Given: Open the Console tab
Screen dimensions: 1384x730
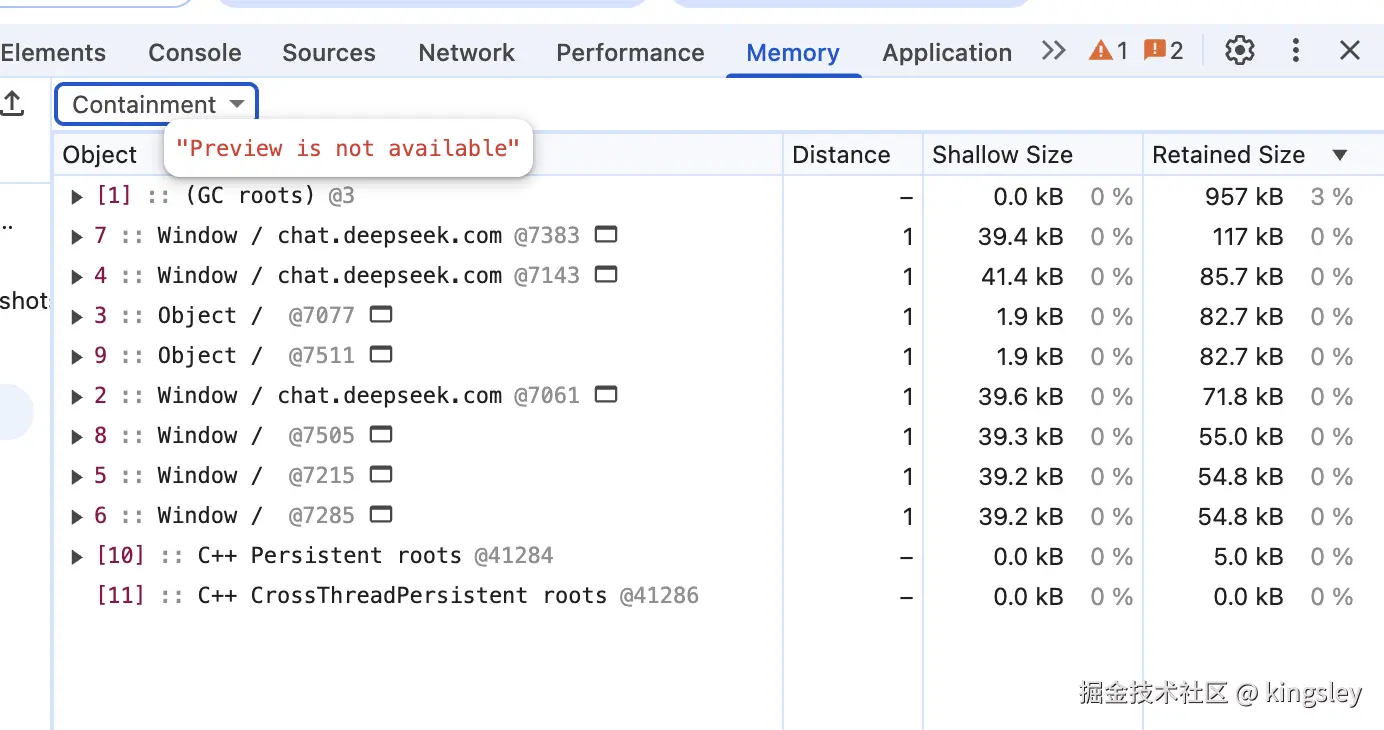Looking at the screenshot, I should [194, 53].
